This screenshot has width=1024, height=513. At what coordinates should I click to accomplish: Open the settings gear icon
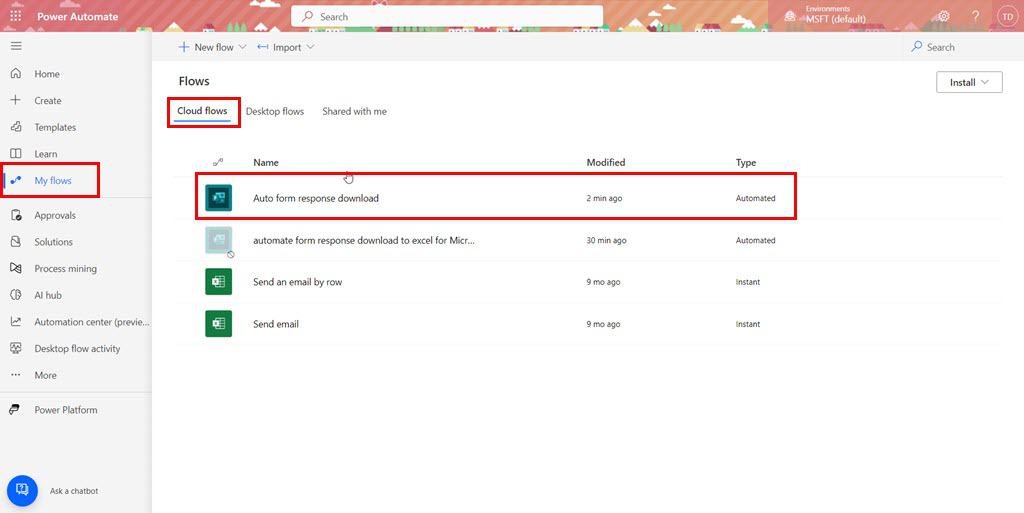coord(944,16)
